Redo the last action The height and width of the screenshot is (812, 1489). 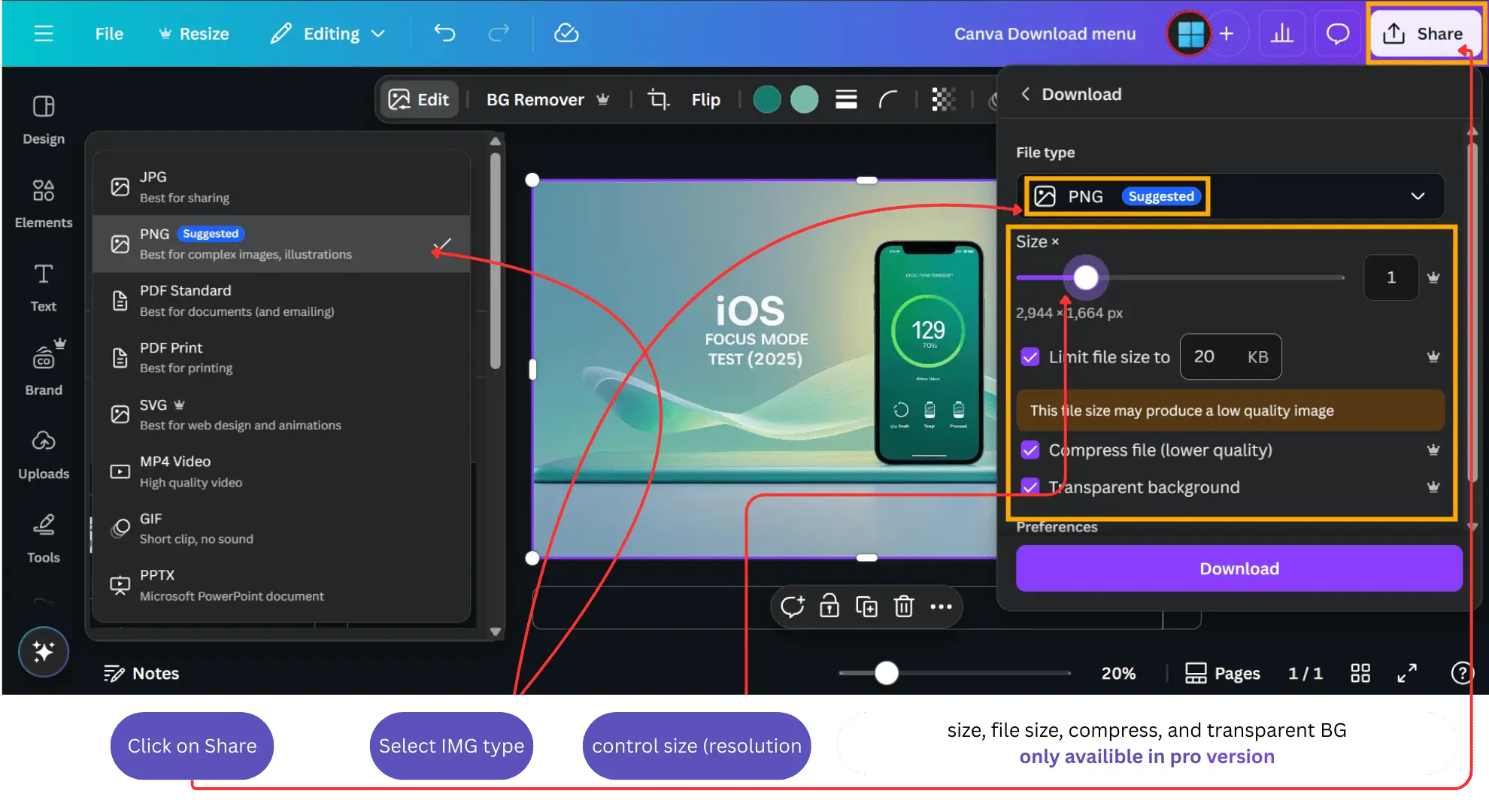point(499,33)
